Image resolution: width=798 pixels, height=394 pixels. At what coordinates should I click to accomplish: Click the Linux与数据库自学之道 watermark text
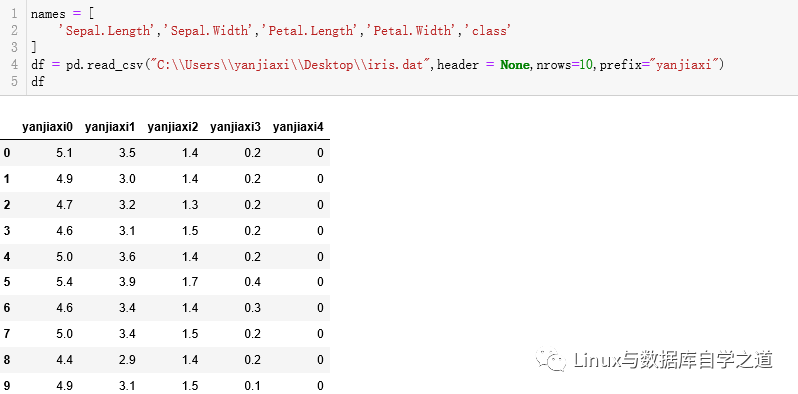coord(673,360)
